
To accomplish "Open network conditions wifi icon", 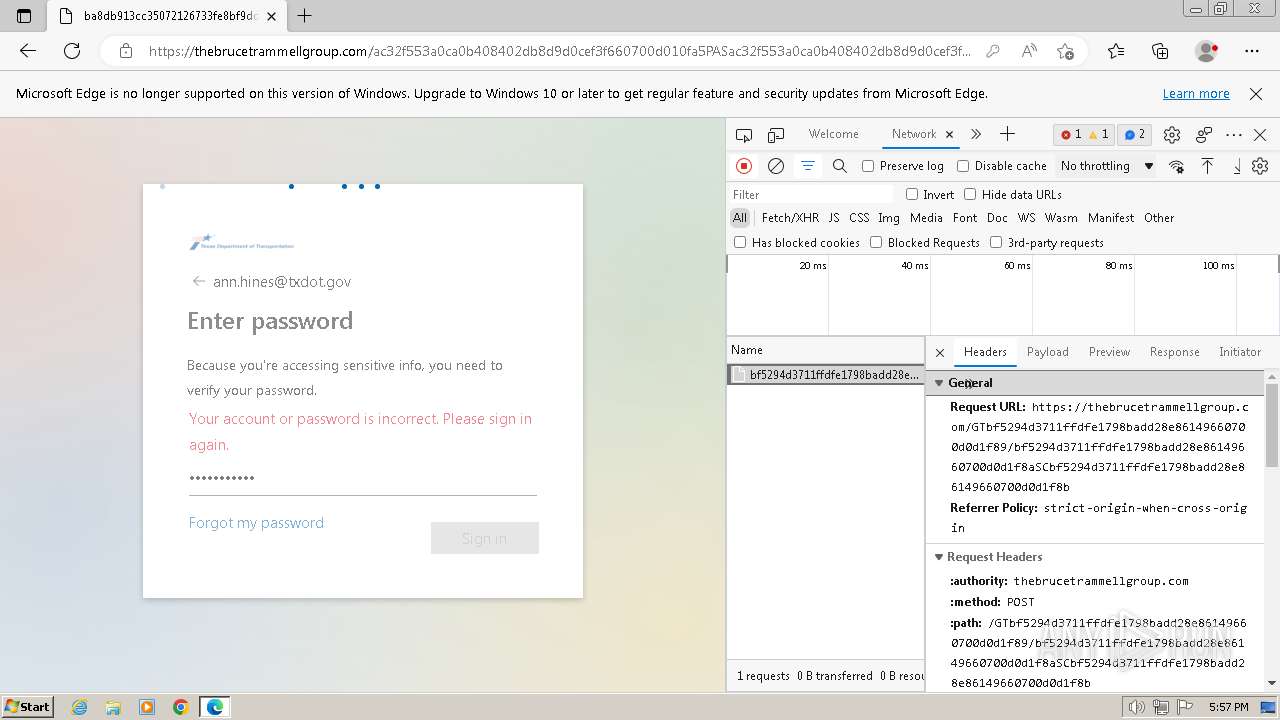I will click(1177, 166).
